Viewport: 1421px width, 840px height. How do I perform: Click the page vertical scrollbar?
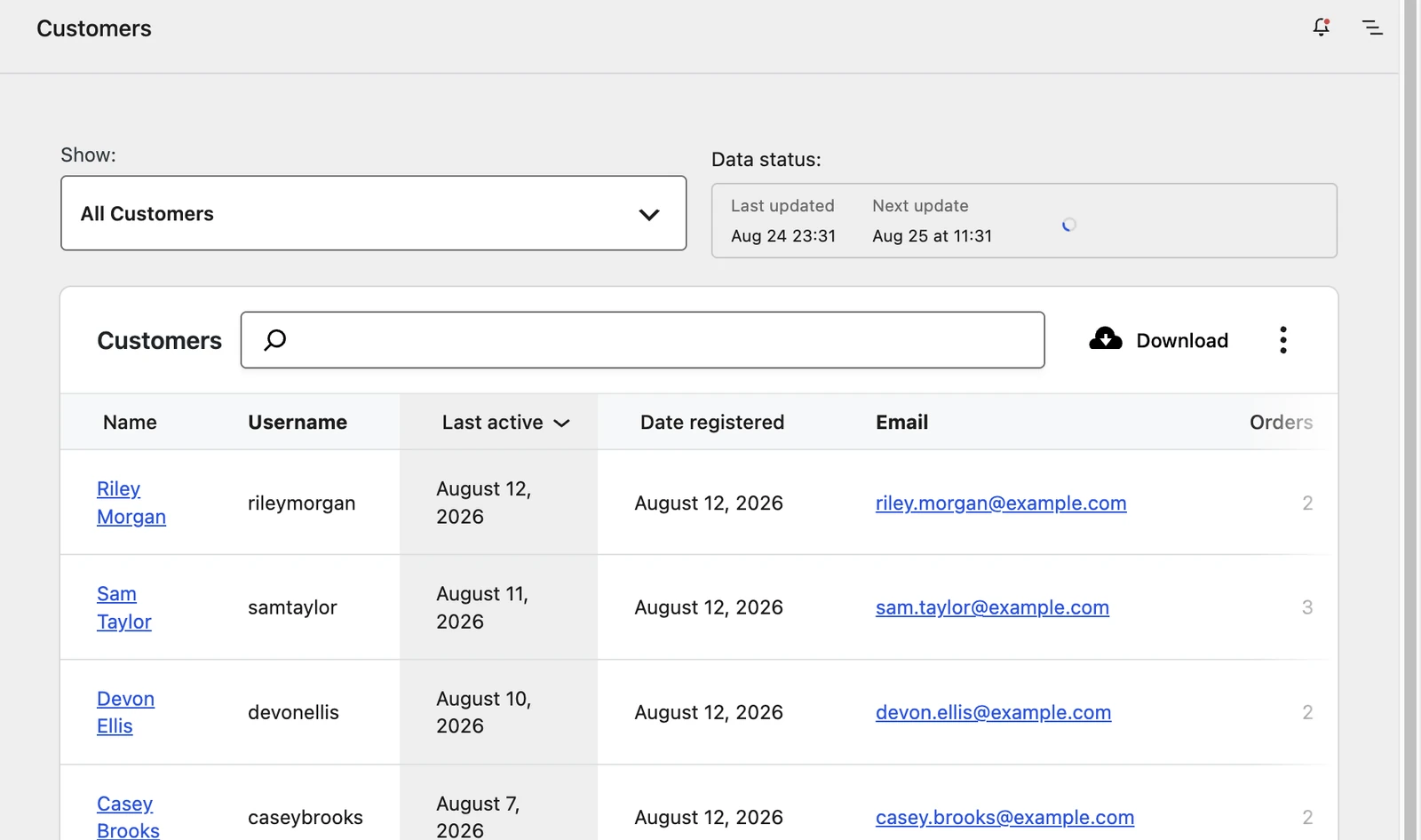pos(1409,420)
